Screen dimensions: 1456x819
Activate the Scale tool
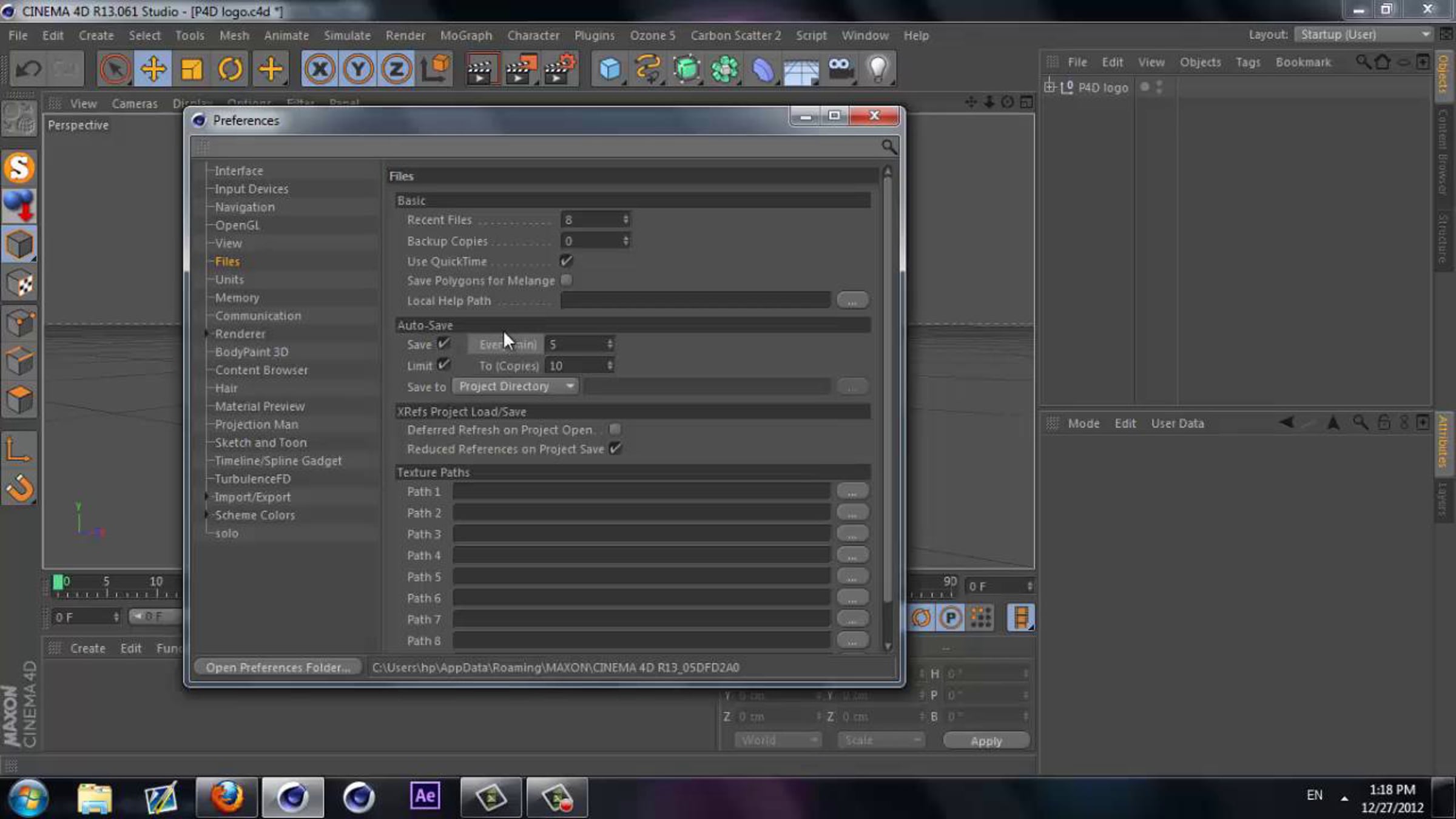pos(192,69)
